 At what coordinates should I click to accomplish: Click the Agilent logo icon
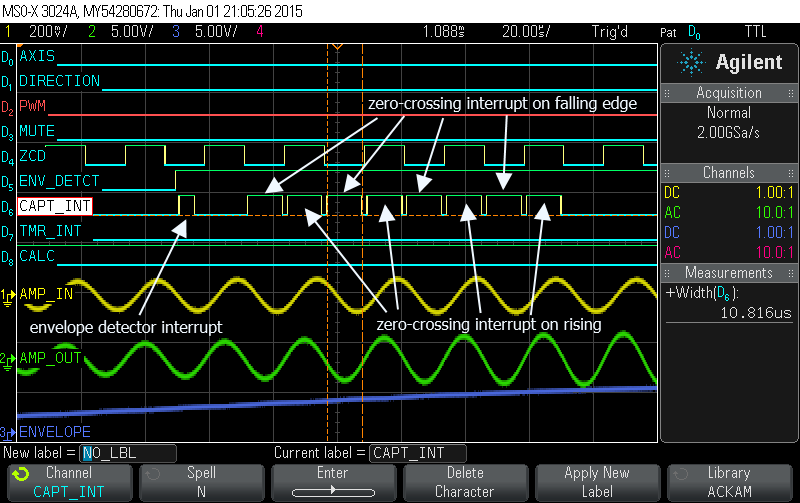point(692,62)
